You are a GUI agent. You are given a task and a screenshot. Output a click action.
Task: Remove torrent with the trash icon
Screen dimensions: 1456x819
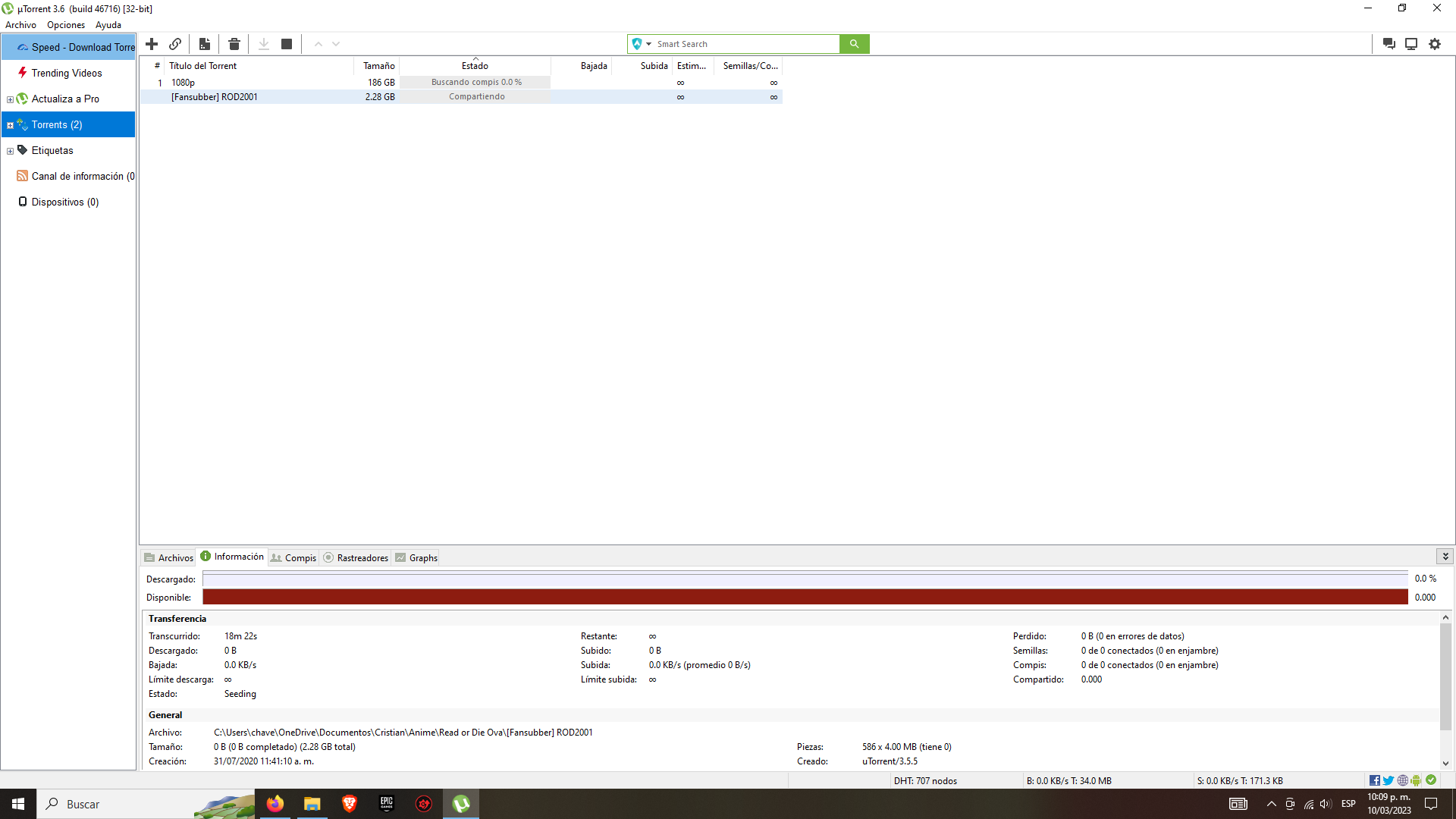[x=234, y=44]
